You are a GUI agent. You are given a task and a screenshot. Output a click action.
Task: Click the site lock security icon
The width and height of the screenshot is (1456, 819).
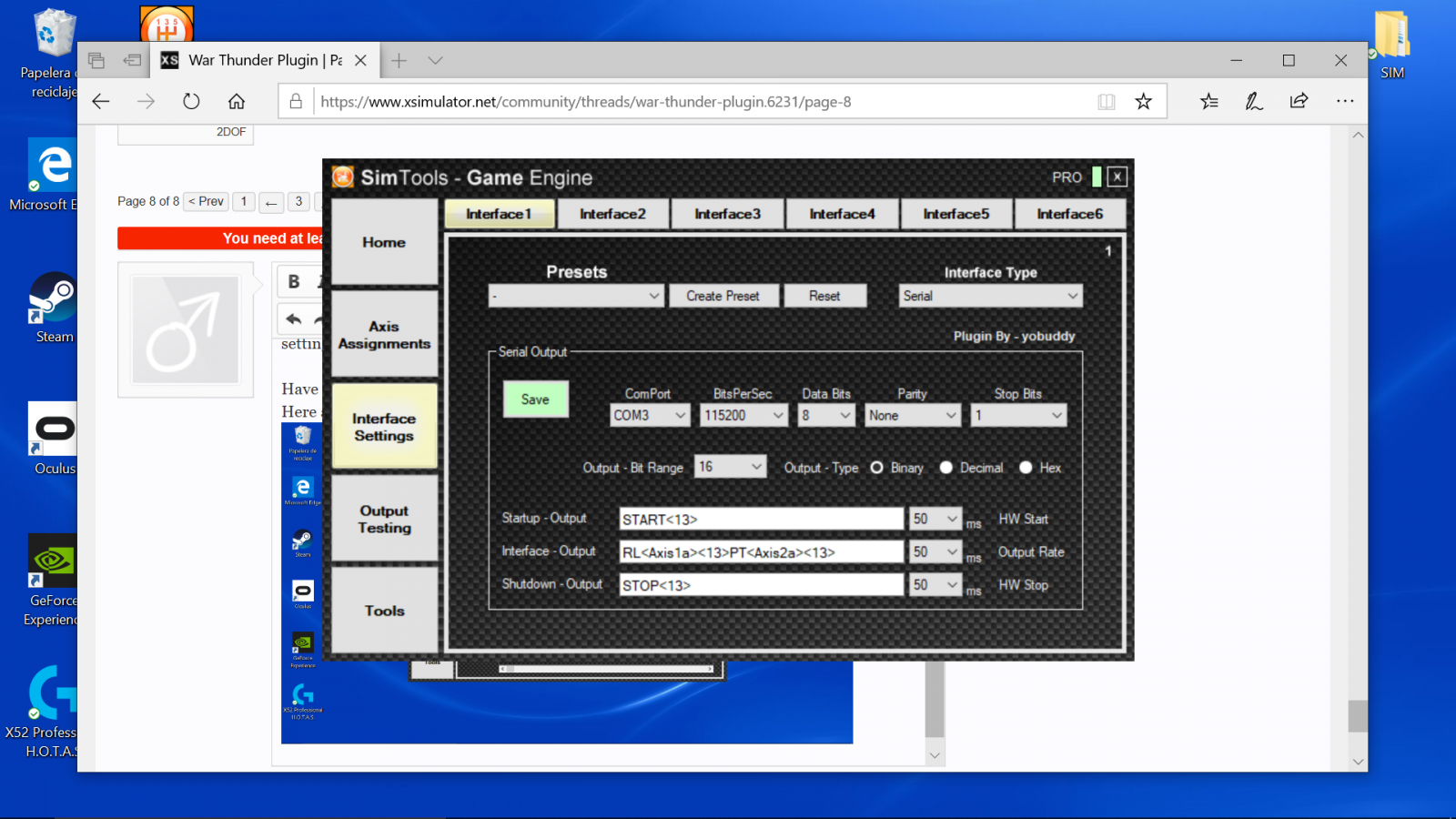296,102
